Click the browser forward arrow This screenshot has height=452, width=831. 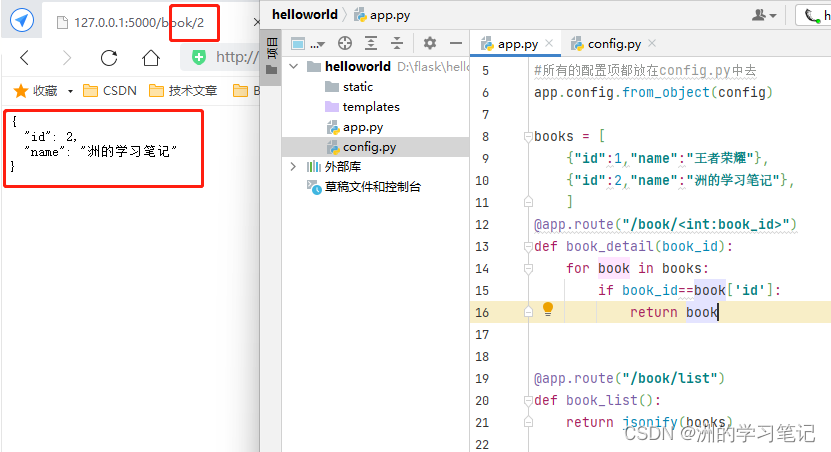click(67, 57)
